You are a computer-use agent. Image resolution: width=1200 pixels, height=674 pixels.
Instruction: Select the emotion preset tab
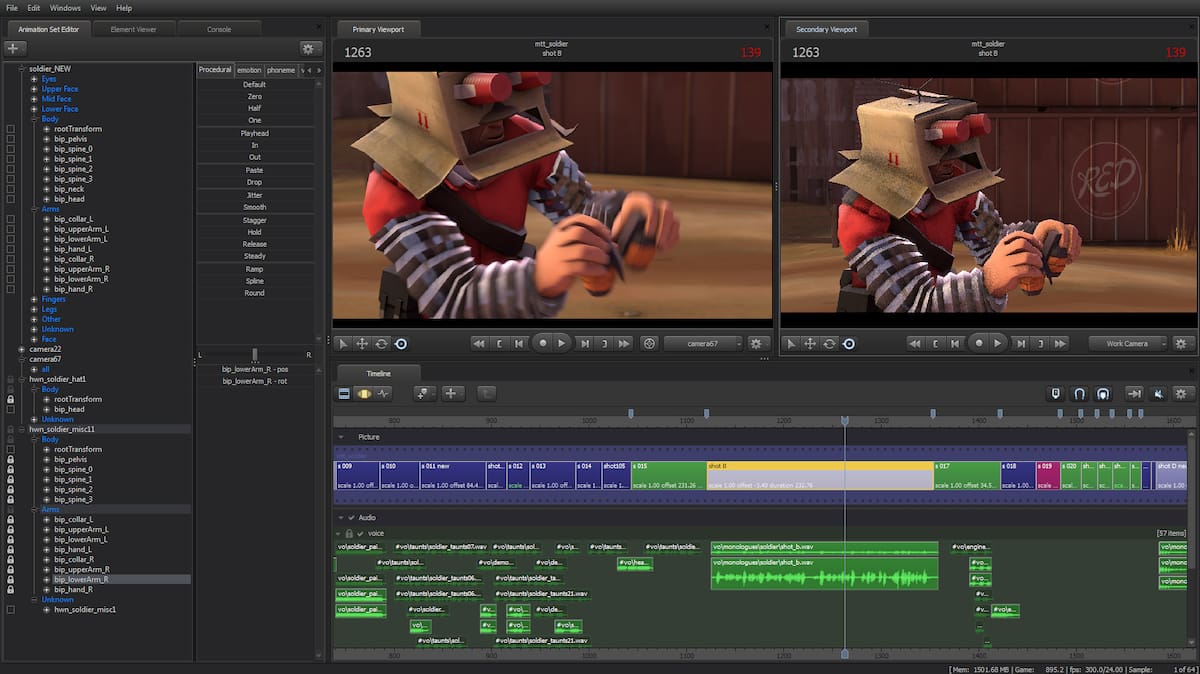pyautogui.click(x=249, y=70)
